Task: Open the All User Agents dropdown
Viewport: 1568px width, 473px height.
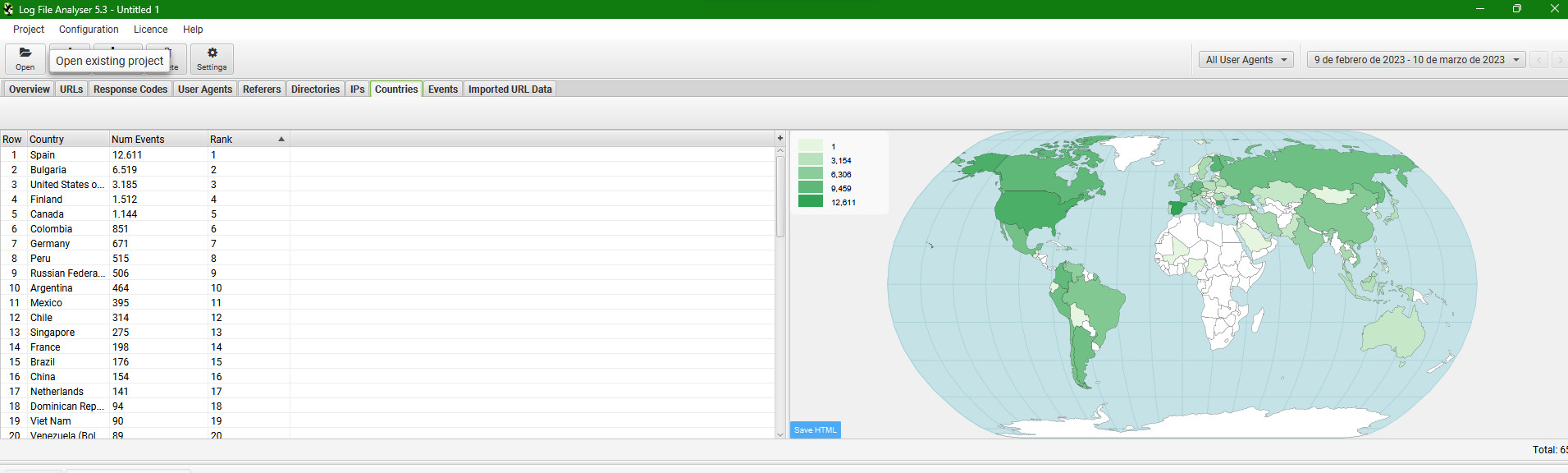Action: point(1246,60)
